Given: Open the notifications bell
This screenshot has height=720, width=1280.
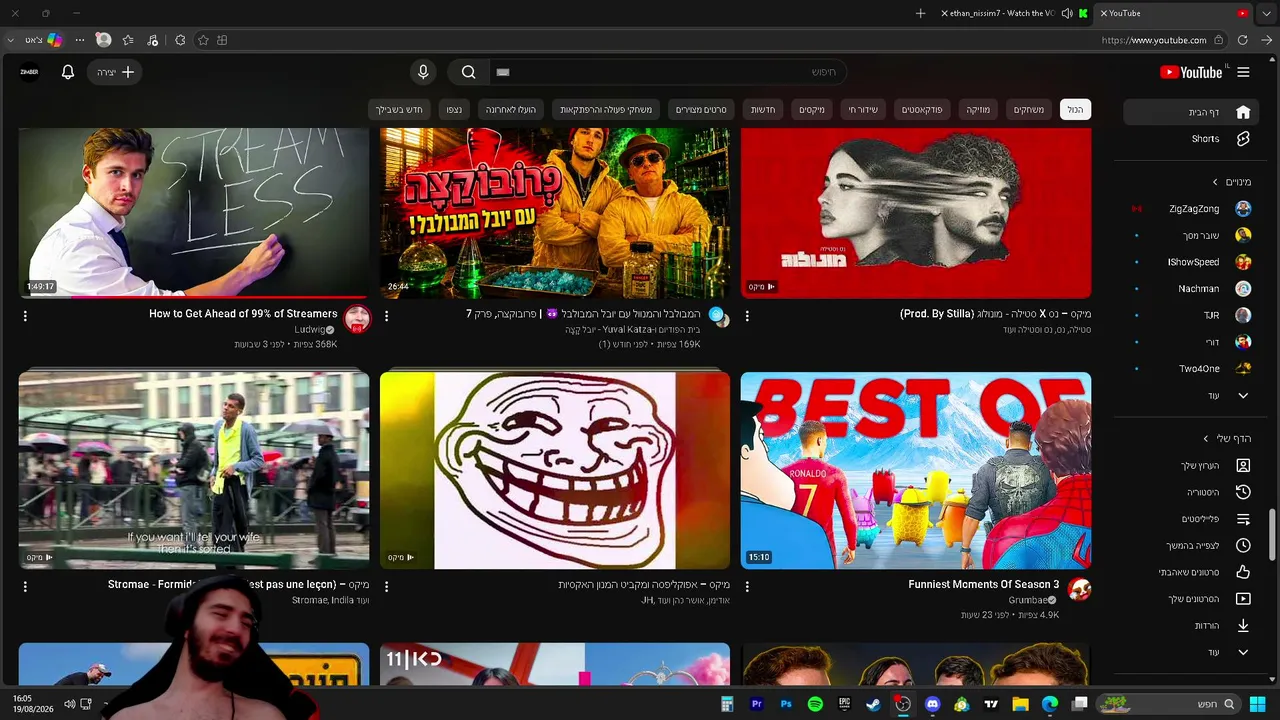Looking at the screenshot, I should coord(68,72).
